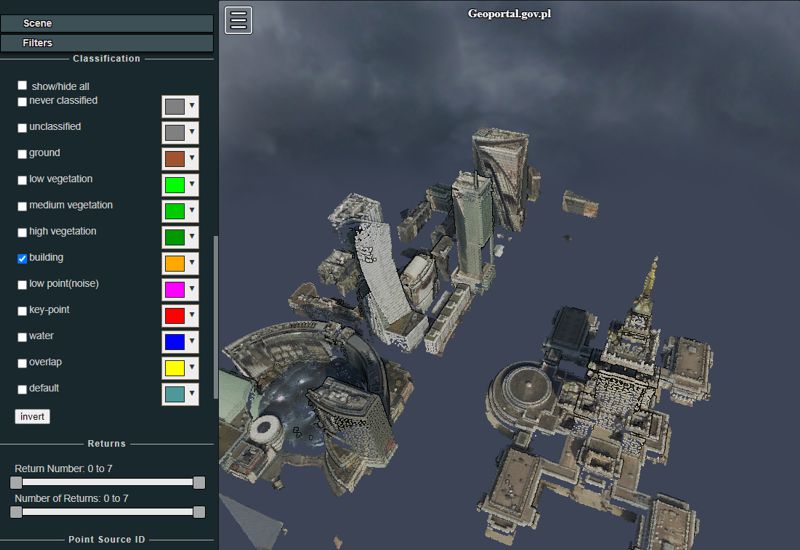Enable the low point(noise) checkbox
This screenshot has width=800, height=550.
pyautogui.click(x=22, y=285)
